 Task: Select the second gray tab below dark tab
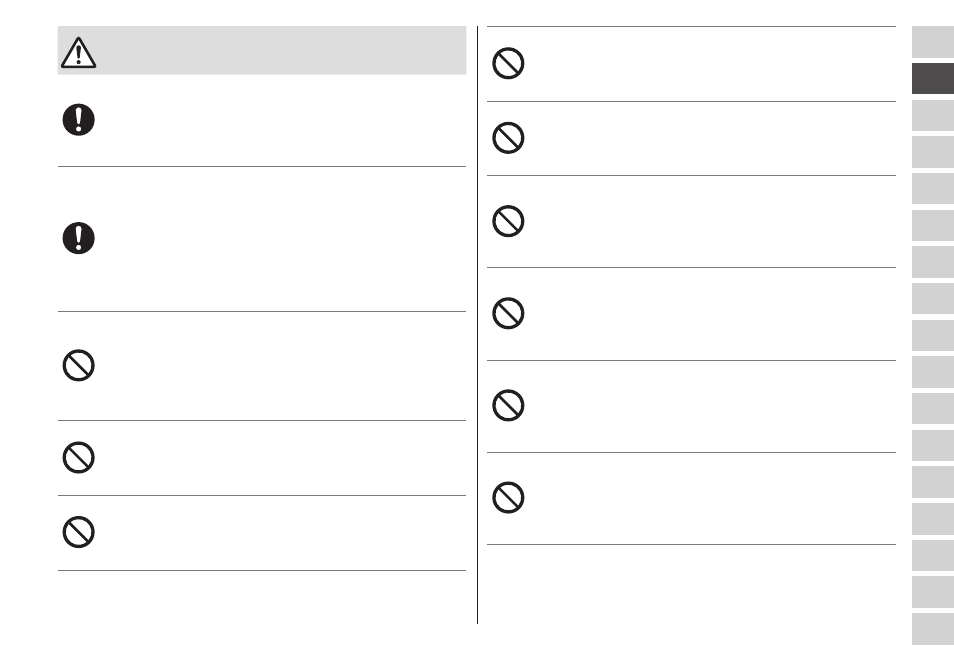click(x=933, y=151)
